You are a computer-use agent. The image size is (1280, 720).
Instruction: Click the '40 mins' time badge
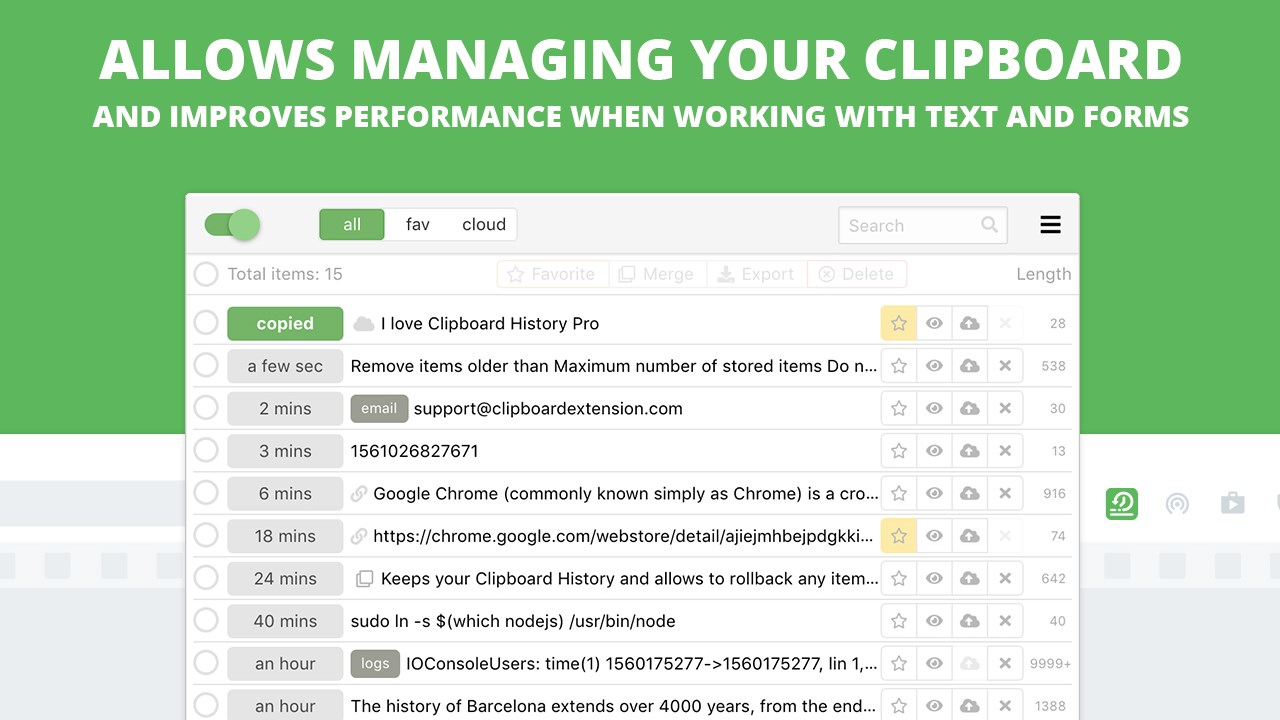click(x=285, y=621)
